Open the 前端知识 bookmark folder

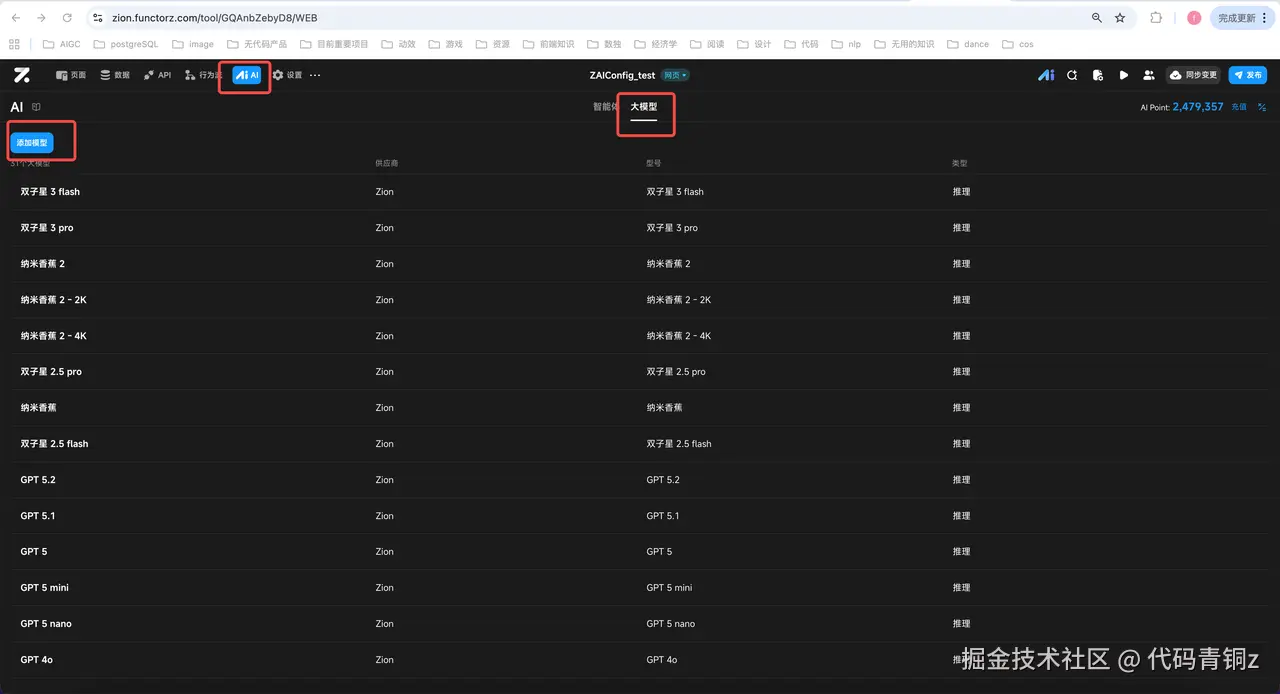click(549, 44)
